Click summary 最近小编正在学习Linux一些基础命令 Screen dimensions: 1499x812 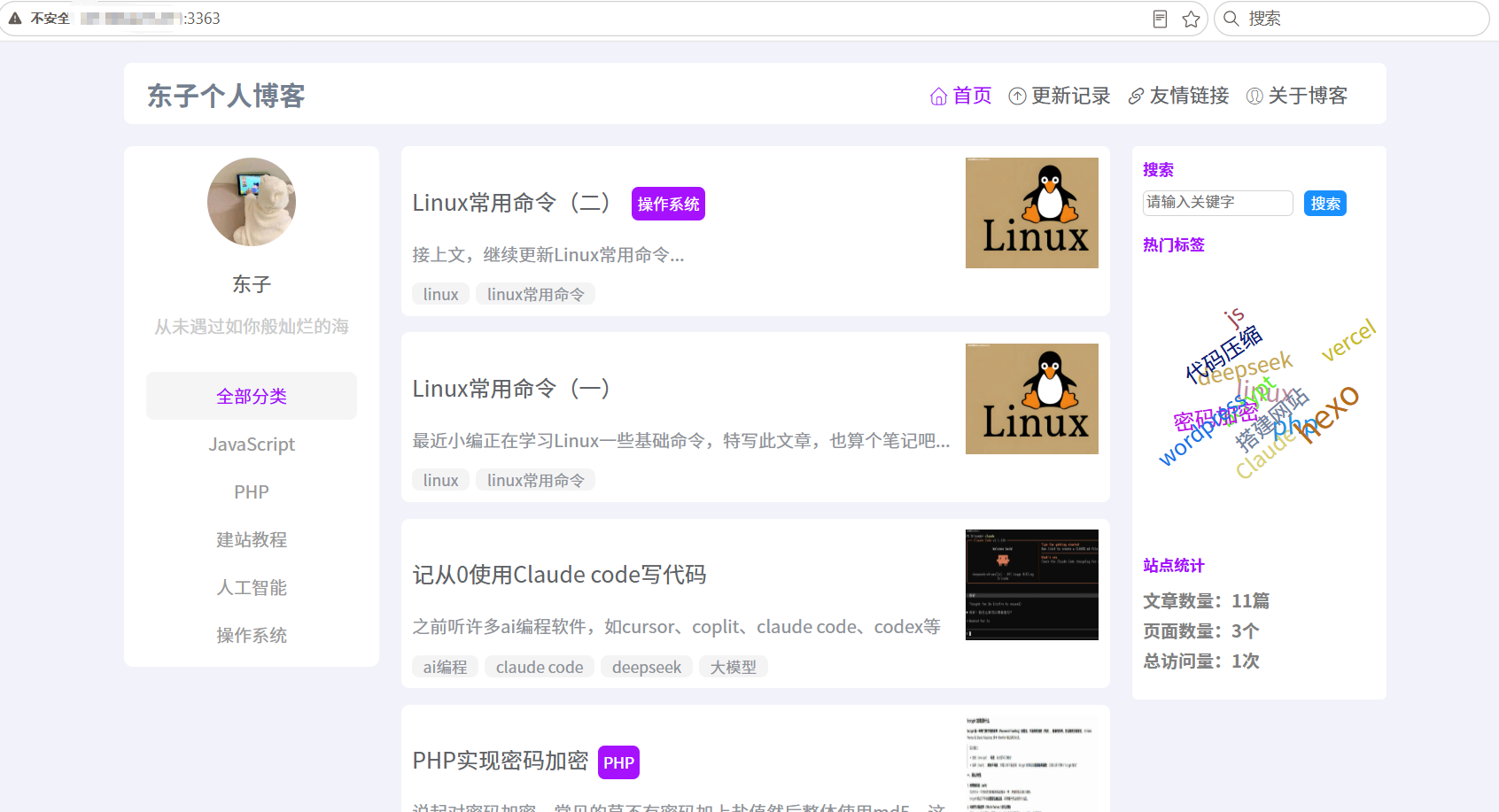pos(681,441)
